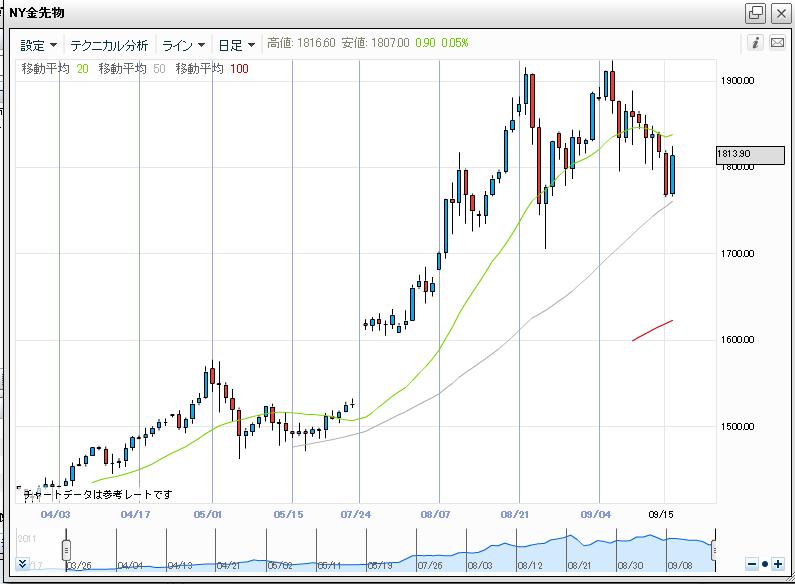Click 09/08 in the overview timeline
The height and width of the screenshot is (584, 795).
pos(679,565)
